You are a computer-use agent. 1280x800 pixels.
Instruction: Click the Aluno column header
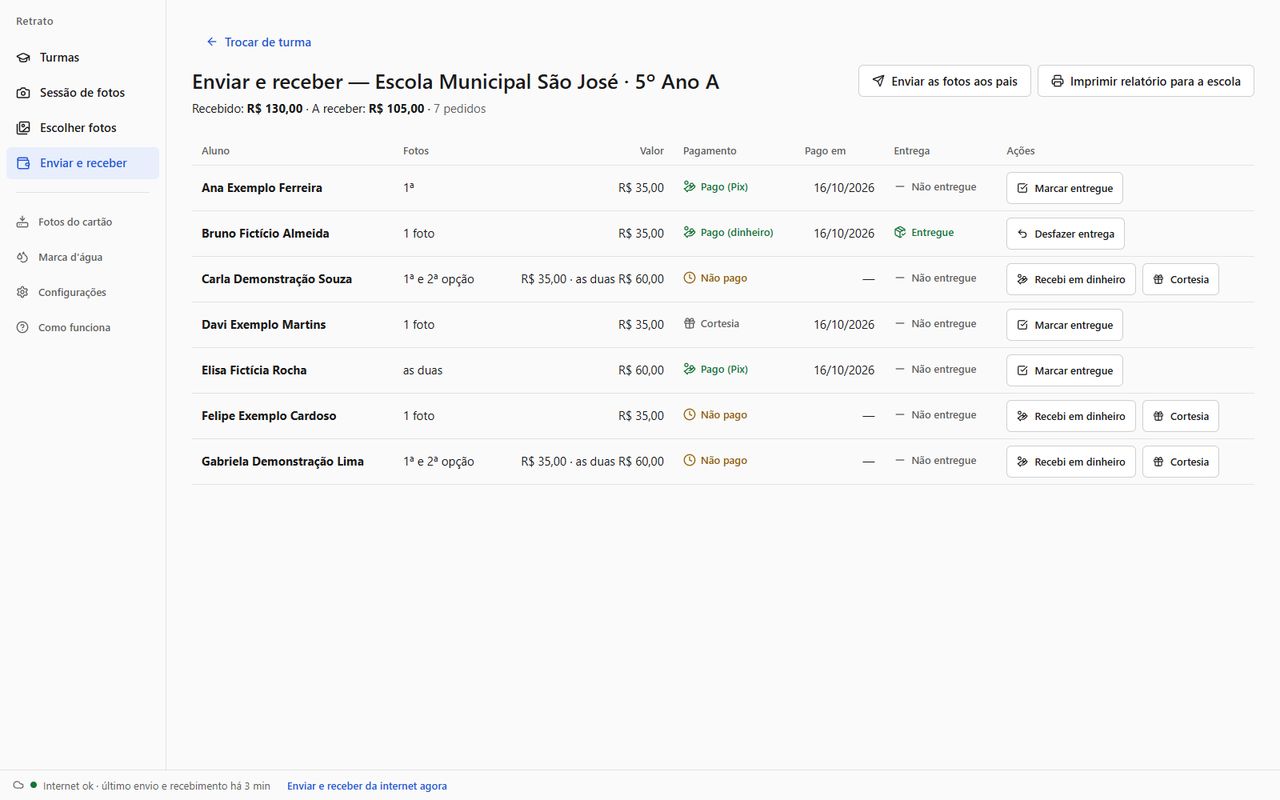tap(215, 151)
